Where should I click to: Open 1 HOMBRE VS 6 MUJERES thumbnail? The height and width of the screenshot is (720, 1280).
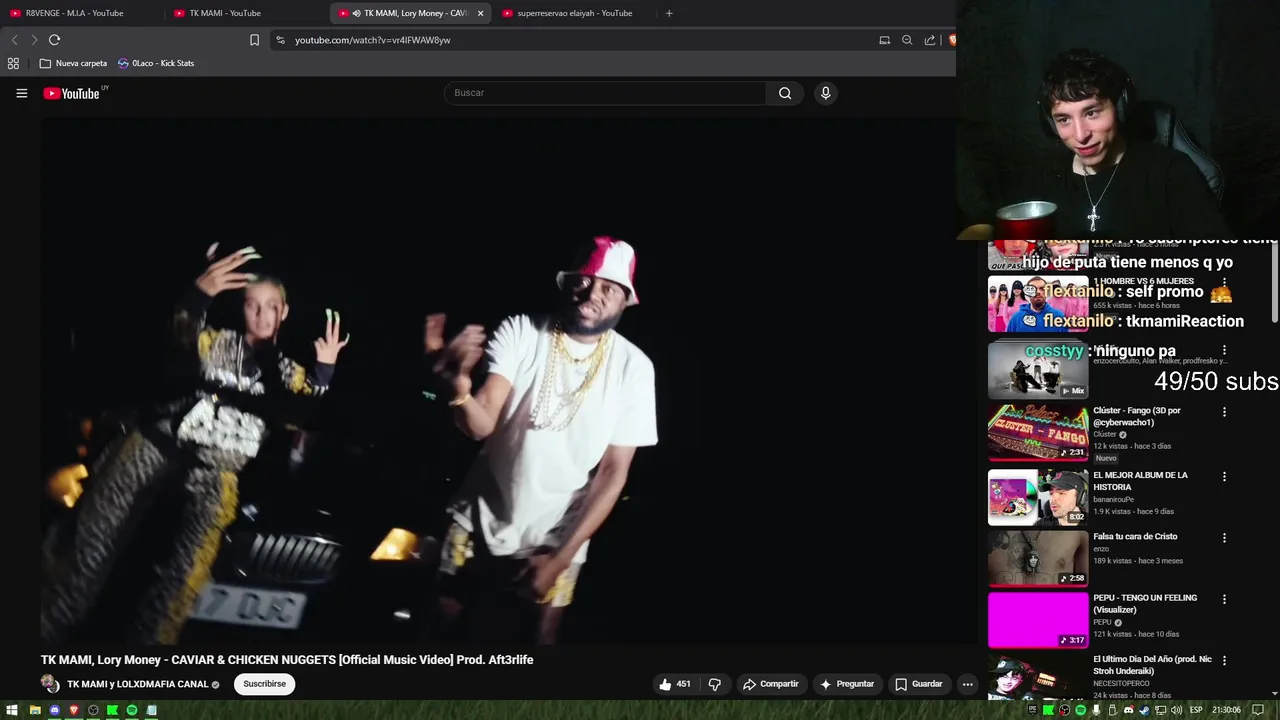click(x=1038, y=303)
